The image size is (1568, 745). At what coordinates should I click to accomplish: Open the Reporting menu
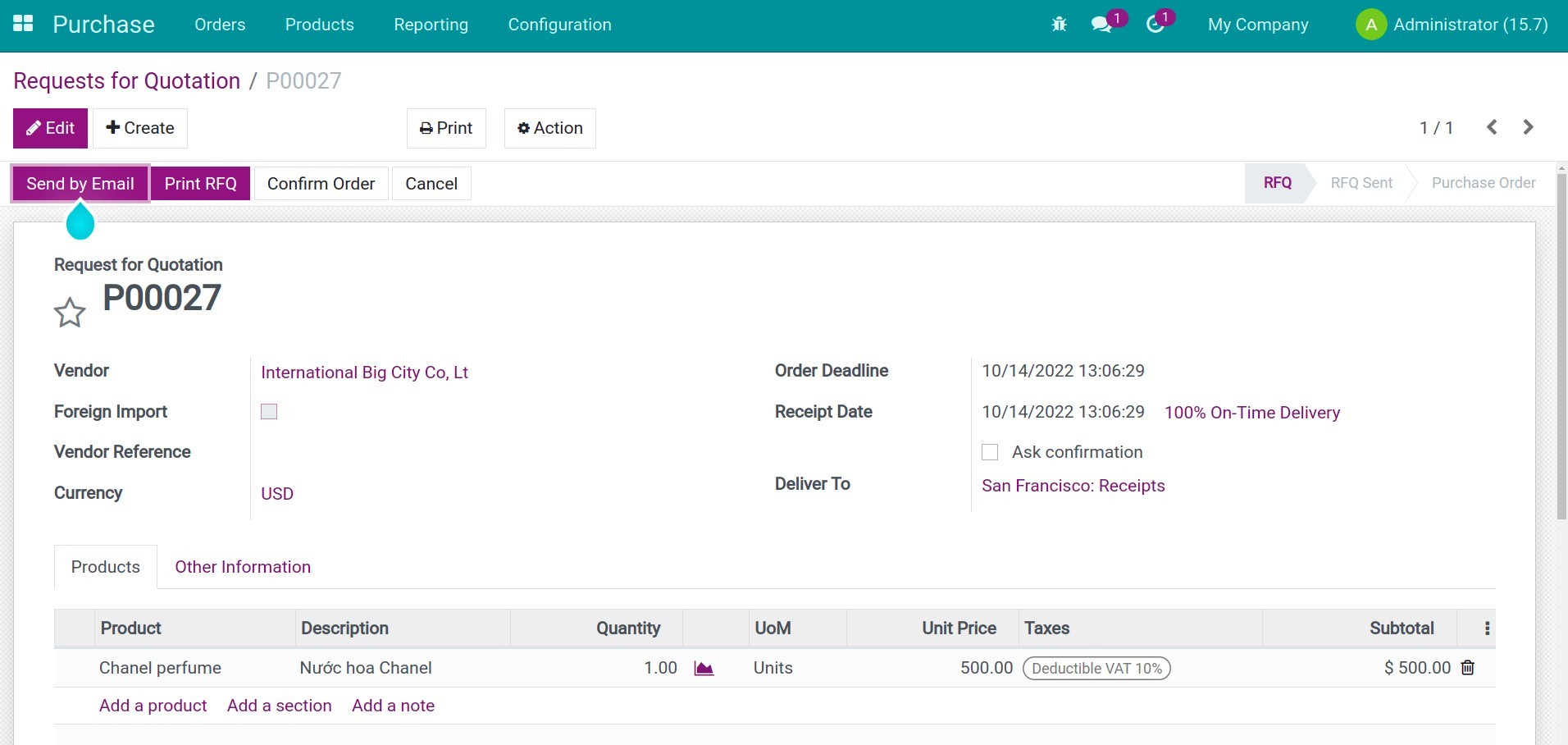click(431, 25)
